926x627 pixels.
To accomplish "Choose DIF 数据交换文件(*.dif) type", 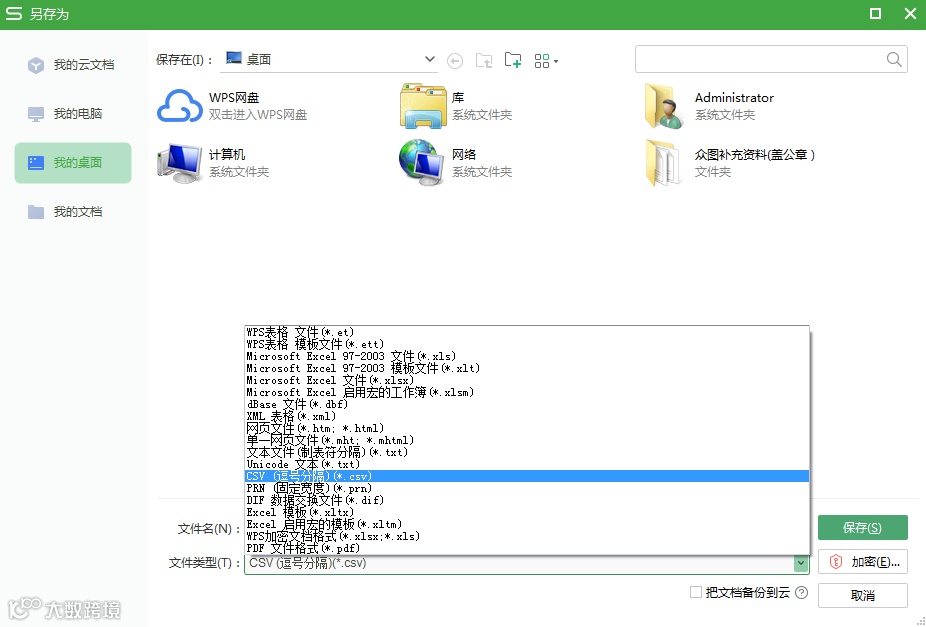I will pos(527,500).
